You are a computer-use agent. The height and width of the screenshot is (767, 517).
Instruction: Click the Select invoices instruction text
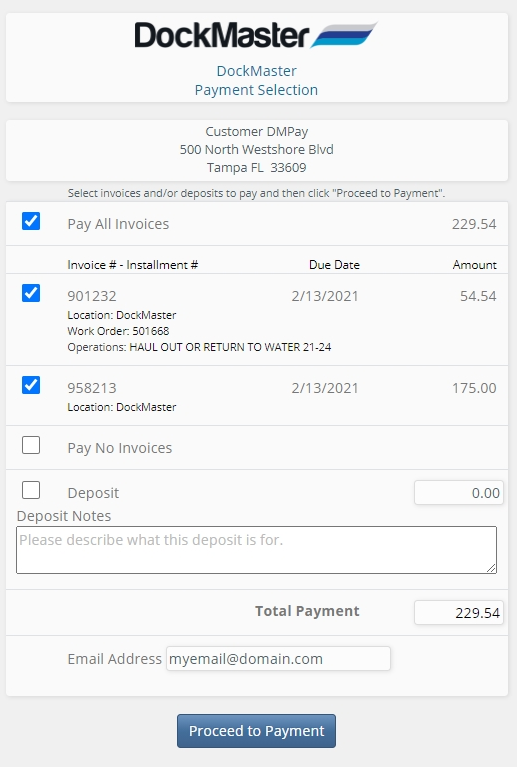(x=256, y=193)
